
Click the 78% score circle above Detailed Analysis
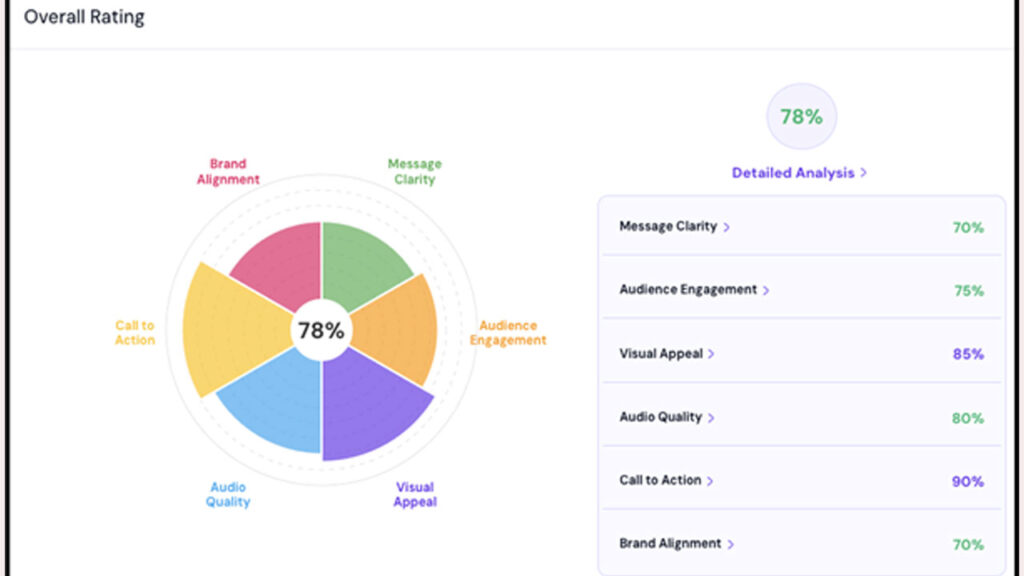(x=801, y=117)
